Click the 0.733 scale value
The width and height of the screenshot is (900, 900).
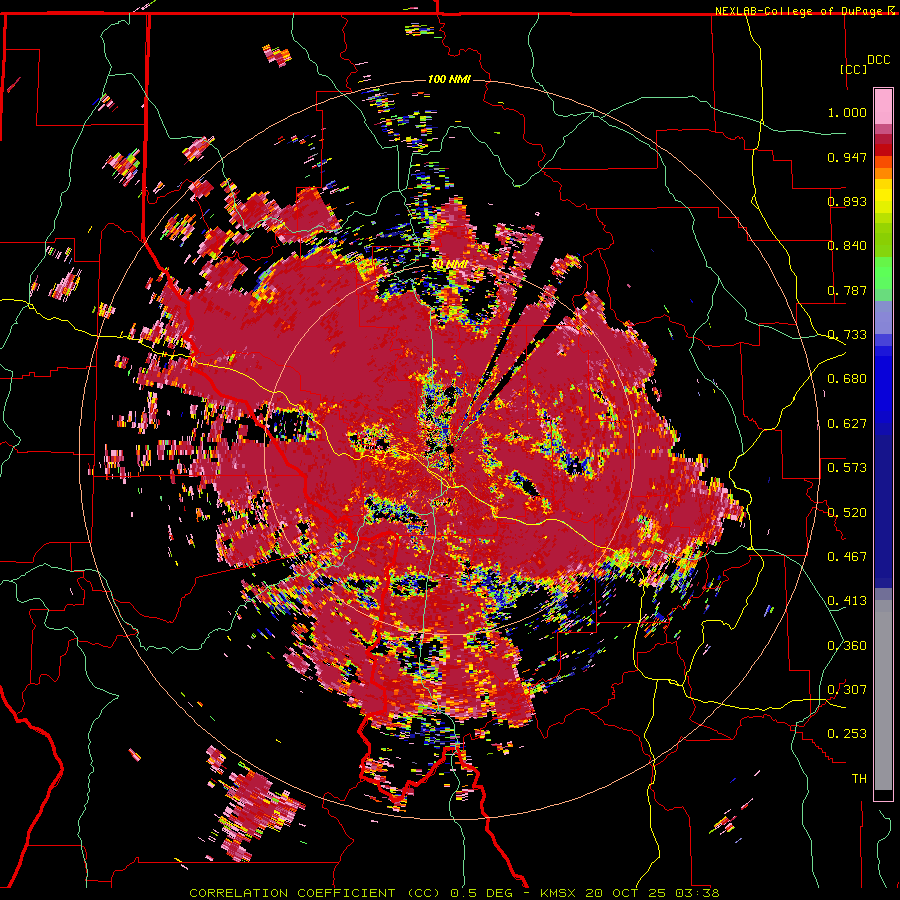coord(847,335)
